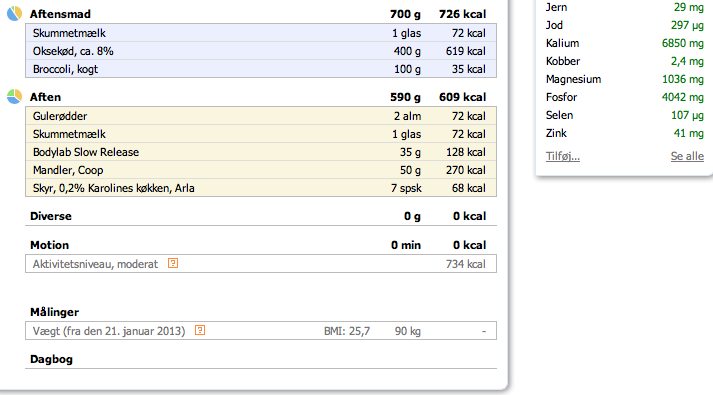Screen dimensions: 713x395
Task: Open the Aftensmad meal heading
Action: pyautogui.click(x=60, y=14)
